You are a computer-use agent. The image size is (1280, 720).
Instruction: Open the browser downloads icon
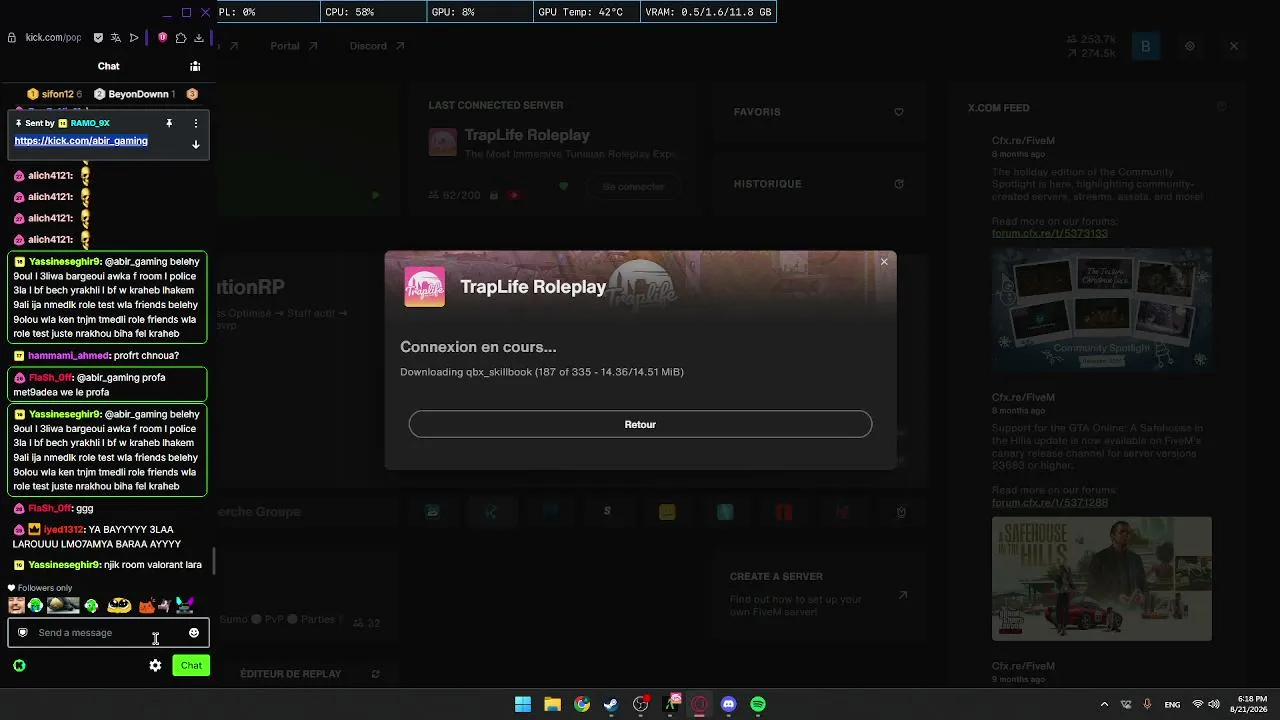tap(199, 38)
